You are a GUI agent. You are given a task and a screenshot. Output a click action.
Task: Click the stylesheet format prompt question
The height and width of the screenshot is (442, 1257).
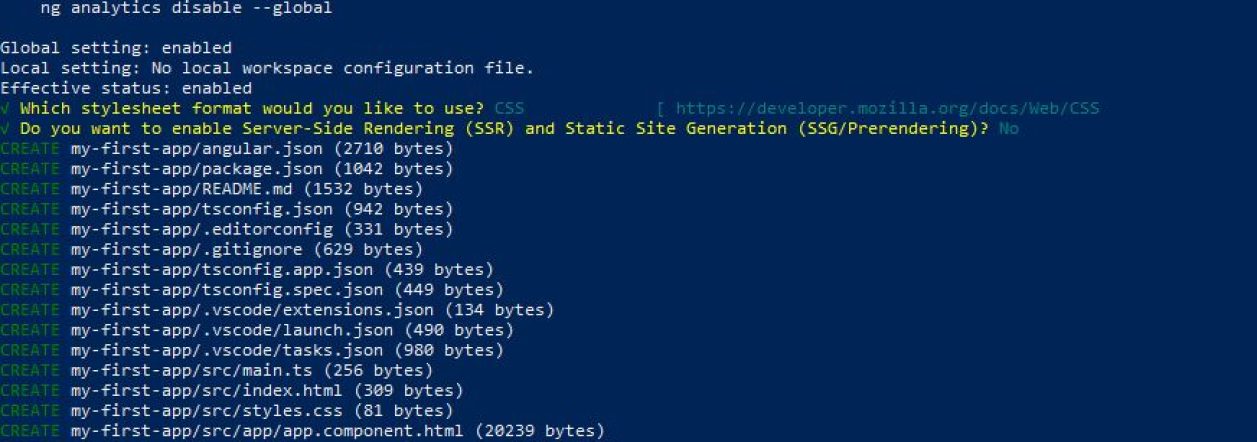252,108
